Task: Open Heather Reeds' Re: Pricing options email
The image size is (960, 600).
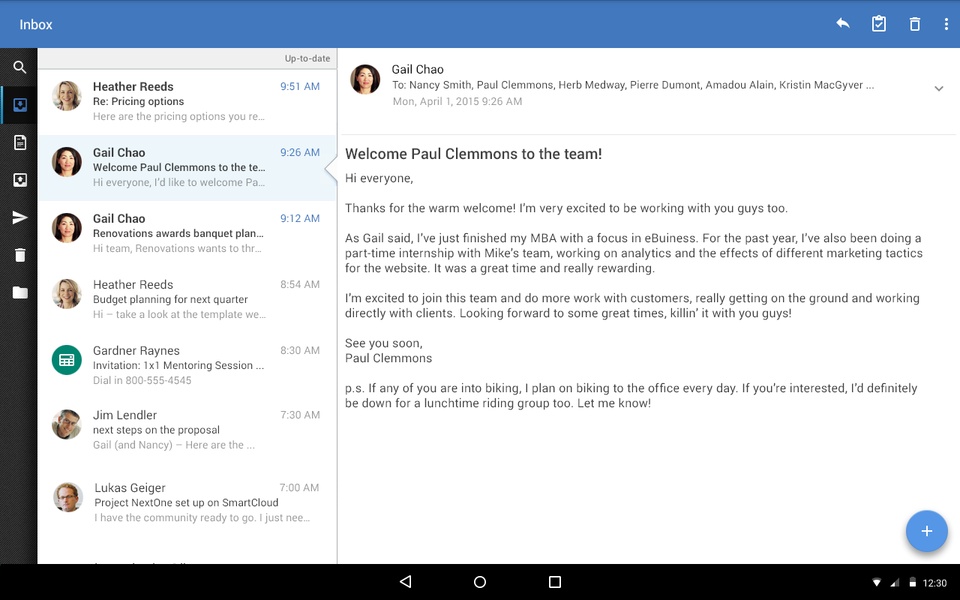Action: click(187, 102)
